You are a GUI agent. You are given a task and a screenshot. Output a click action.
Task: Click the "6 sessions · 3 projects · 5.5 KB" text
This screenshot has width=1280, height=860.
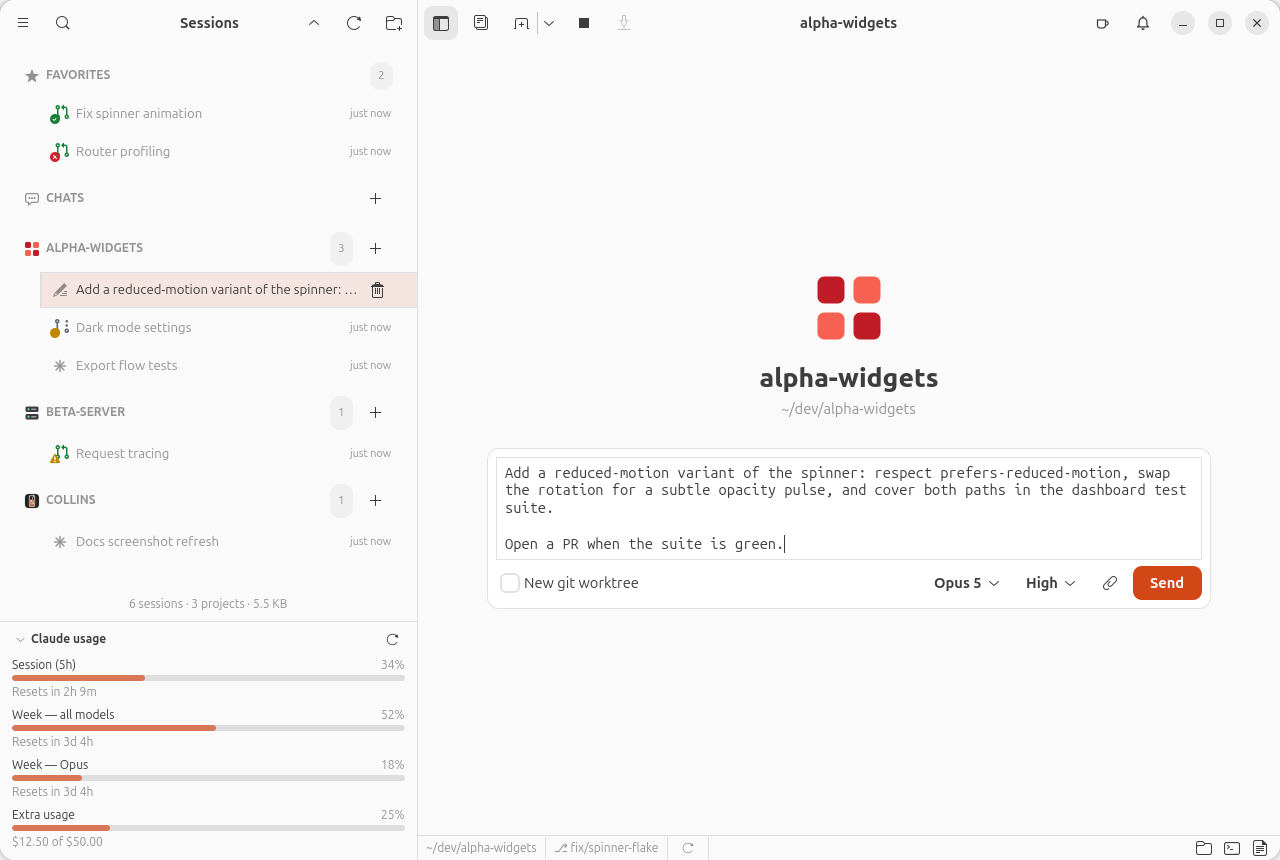click(x=208, y=604)
